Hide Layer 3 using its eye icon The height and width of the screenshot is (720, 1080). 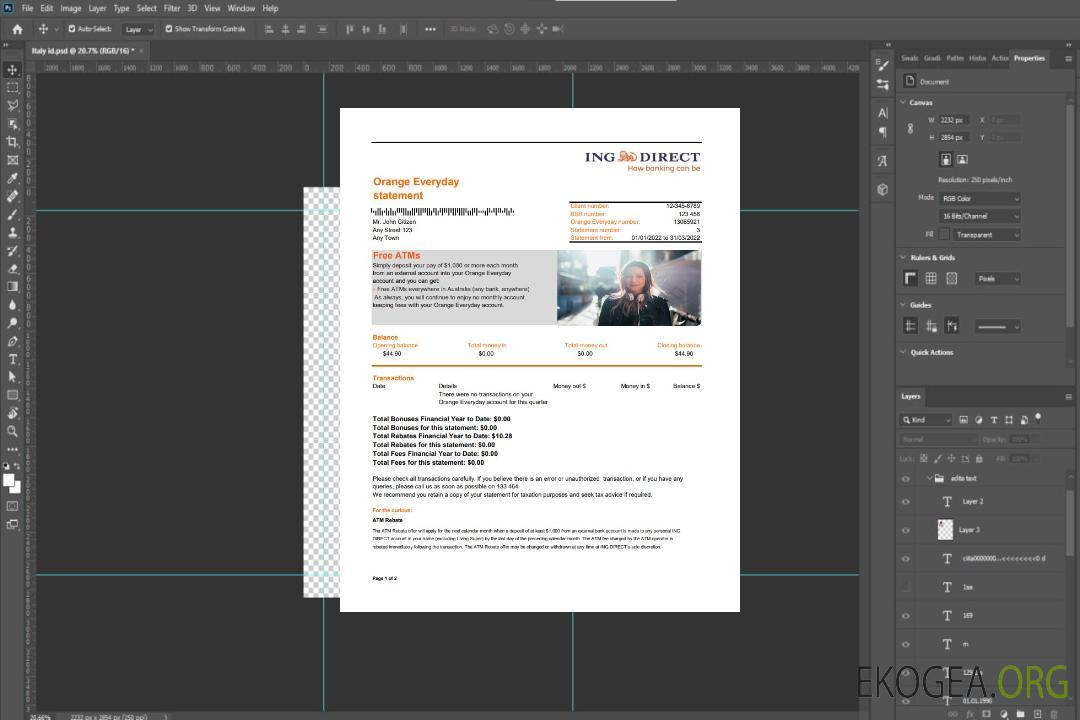[x=906, y=531]
